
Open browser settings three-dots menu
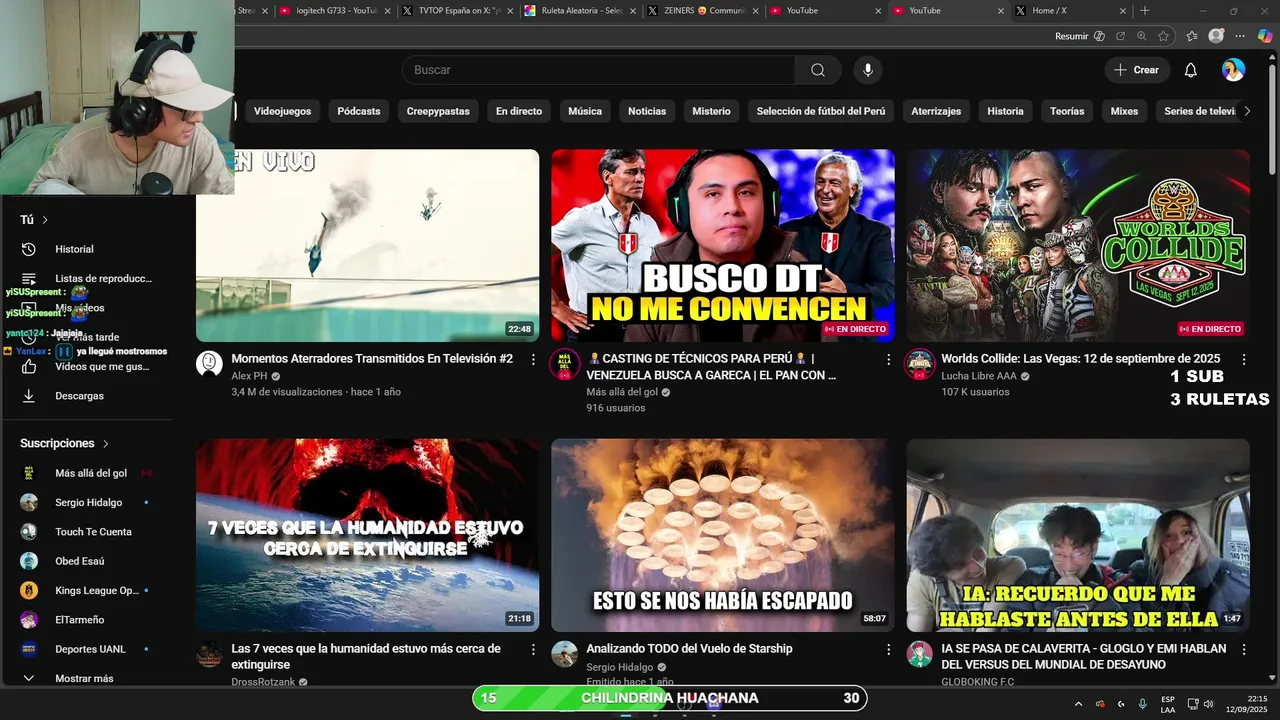click(1240, 36)
